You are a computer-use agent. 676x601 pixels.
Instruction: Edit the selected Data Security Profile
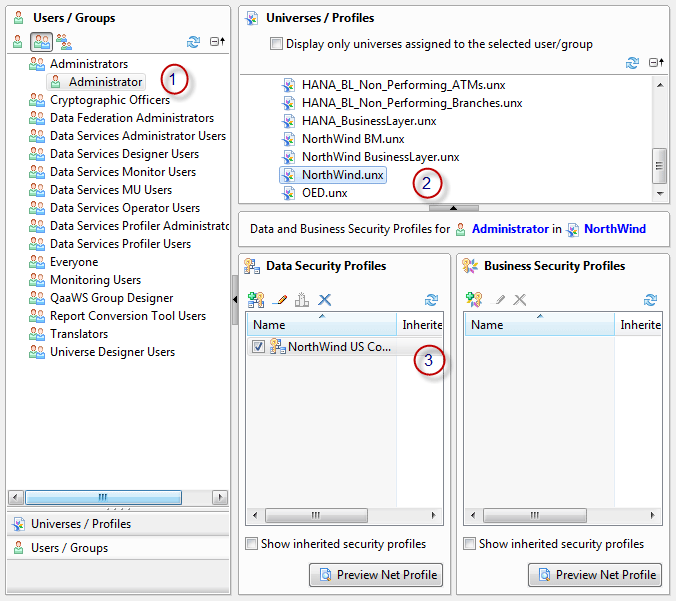279,299
